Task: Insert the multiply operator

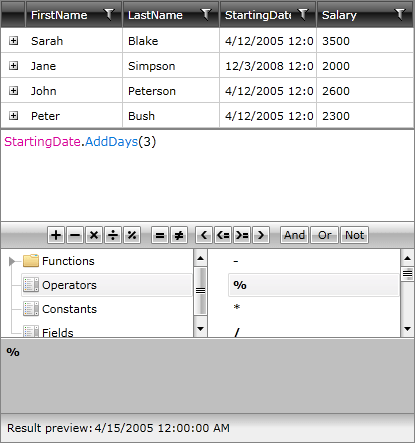Action: click(x=94, y=235)
